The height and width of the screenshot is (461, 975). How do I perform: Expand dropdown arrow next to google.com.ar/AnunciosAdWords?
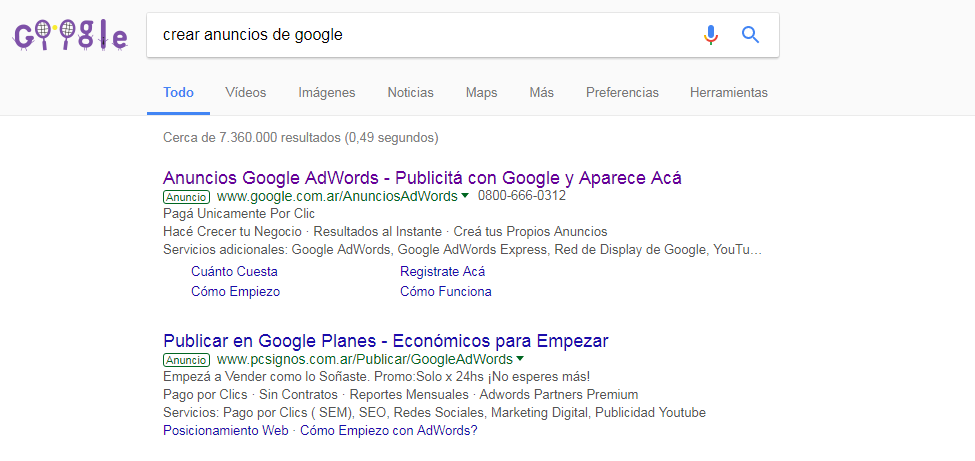point(464,197)
